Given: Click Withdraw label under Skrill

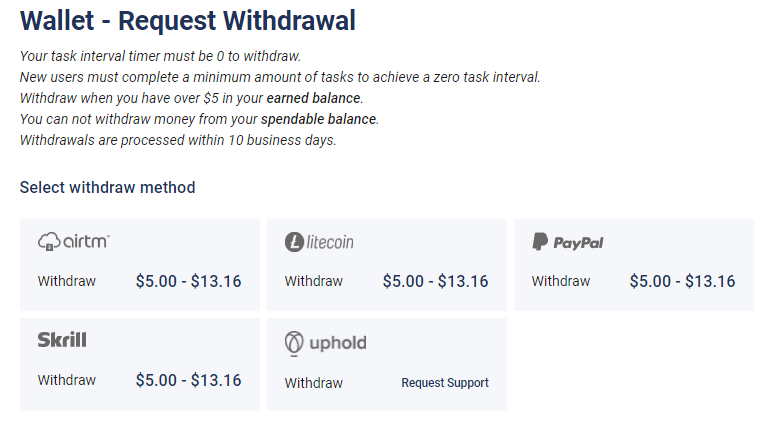Looking at the screenshot, I should click(x=67, y=380).
